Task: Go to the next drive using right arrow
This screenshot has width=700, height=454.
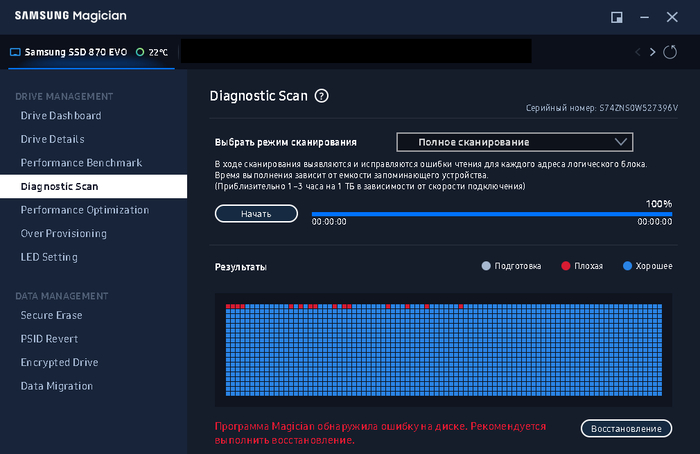Action: [653, 51]
